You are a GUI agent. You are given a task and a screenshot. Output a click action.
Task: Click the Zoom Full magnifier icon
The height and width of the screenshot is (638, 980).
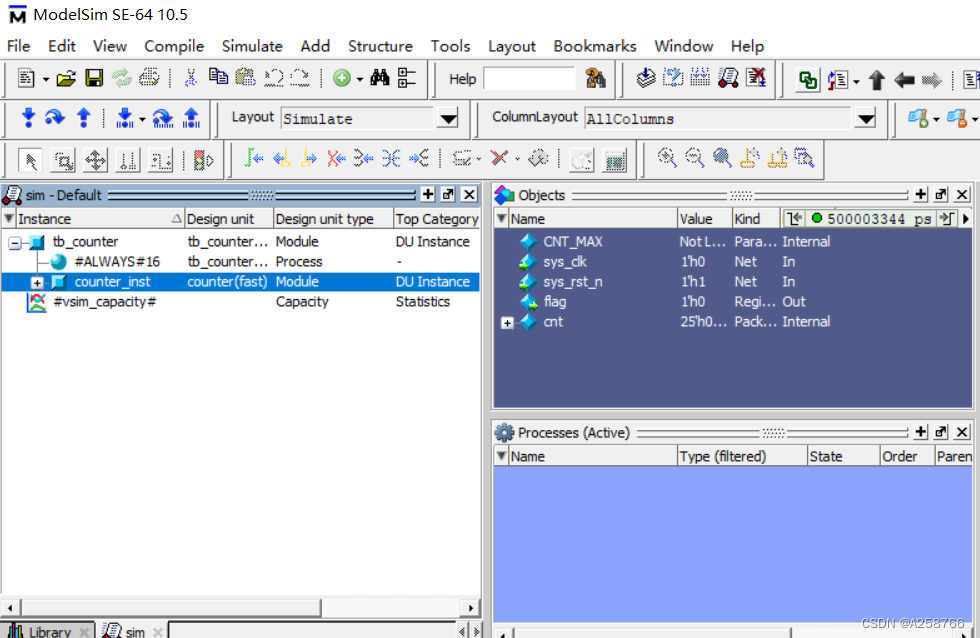pyautogui.click(x=722, y=158)
